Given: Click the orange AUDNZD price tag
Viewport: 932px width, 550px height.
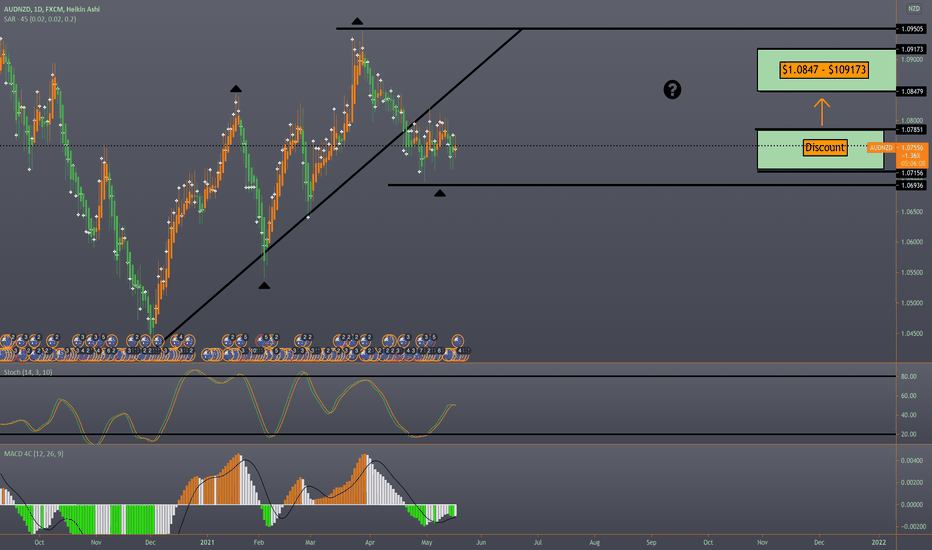Looking at the screenshot, I should [881, 147].
